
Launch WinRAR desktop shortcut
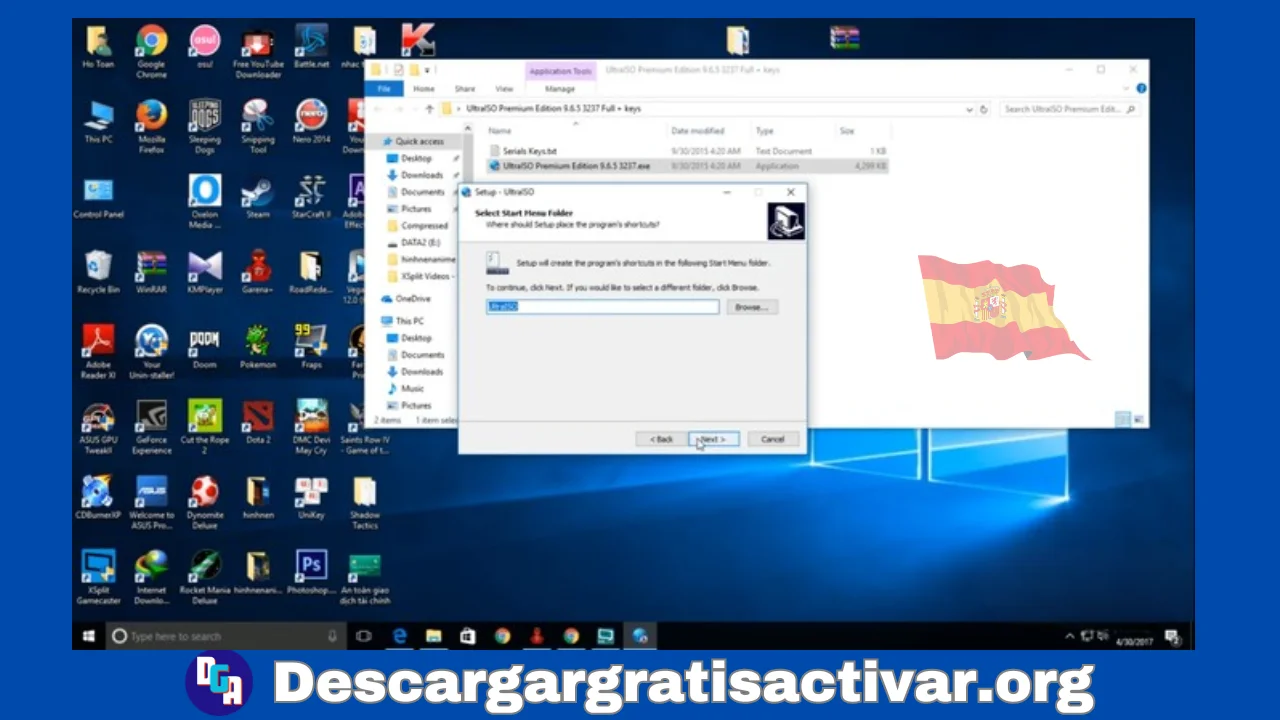pyautogui.click(x=151, y=272)
